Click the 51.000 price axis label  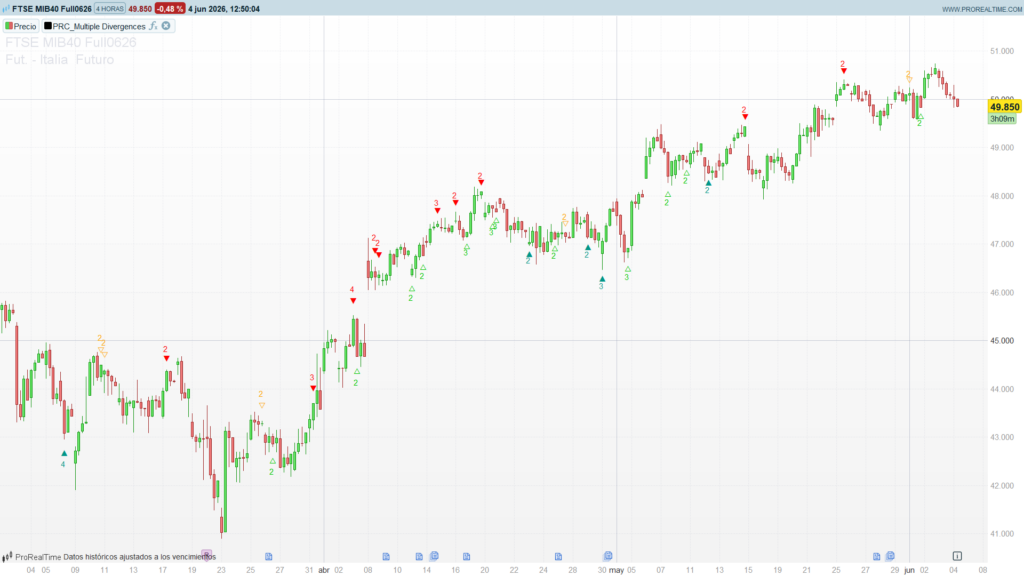pos(1002,52)
